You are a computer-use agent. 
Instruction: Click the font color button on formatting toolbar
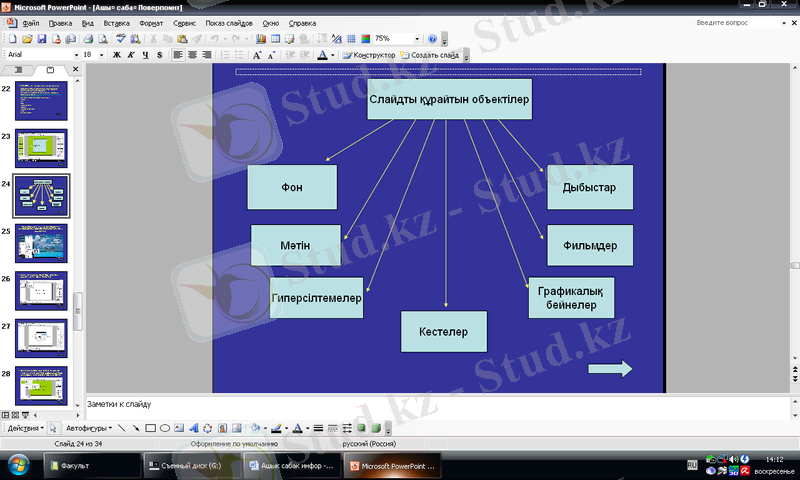[x=323, y=55]
